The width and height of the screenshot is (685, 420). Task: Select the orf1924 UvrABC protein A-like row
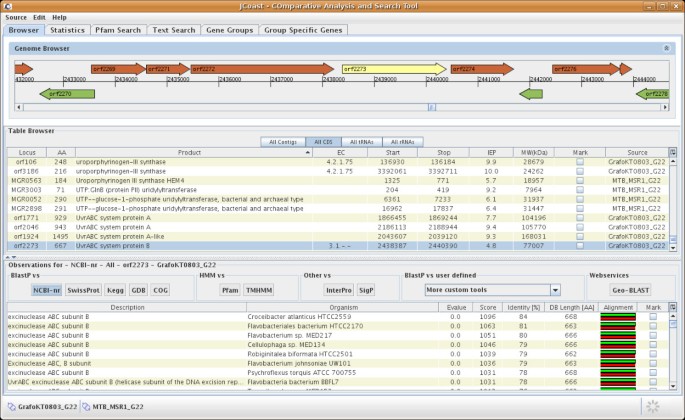[338, 236]
